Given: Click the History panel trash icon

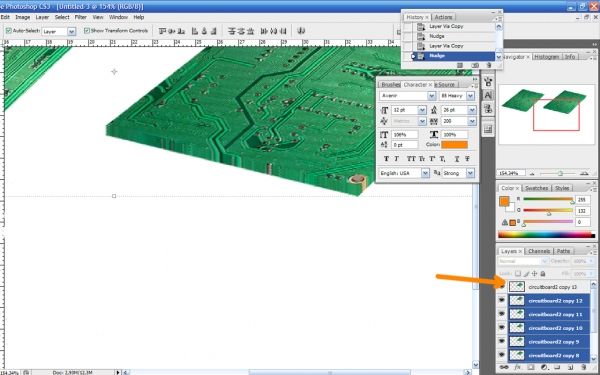Looking at the screenshot, I should pos(489,65).
